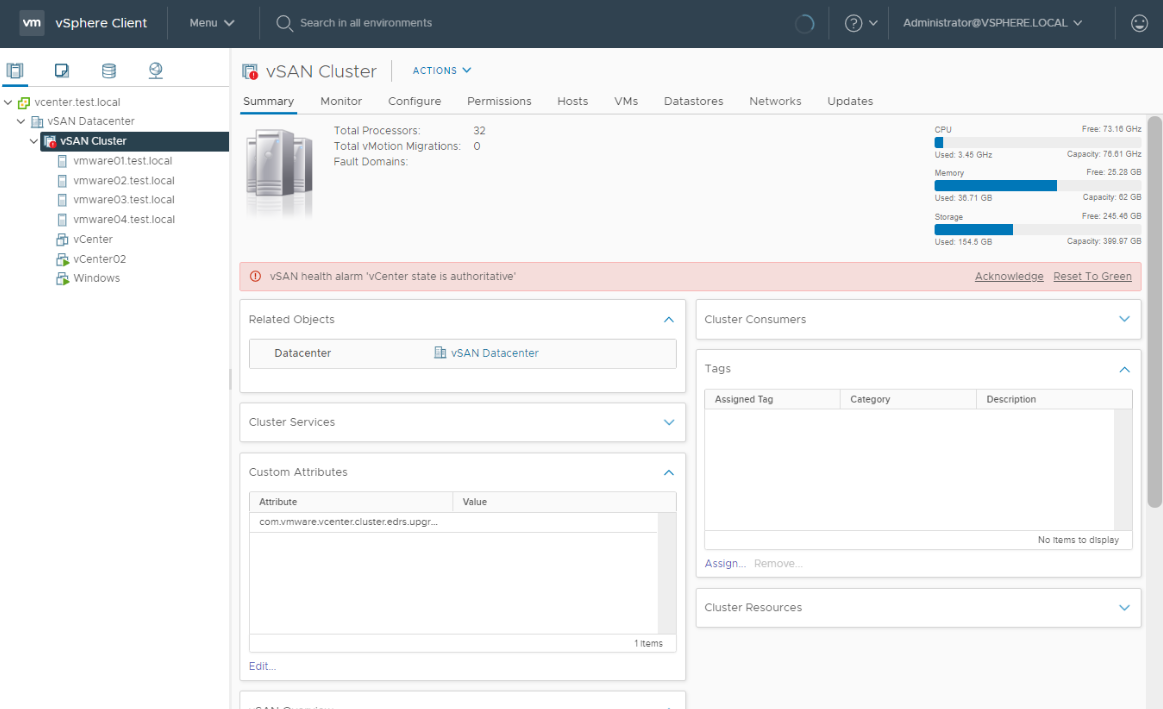
Task: Click the cluster icon beside the vSAN Cluster title
Action: click(x=250, y=71)
